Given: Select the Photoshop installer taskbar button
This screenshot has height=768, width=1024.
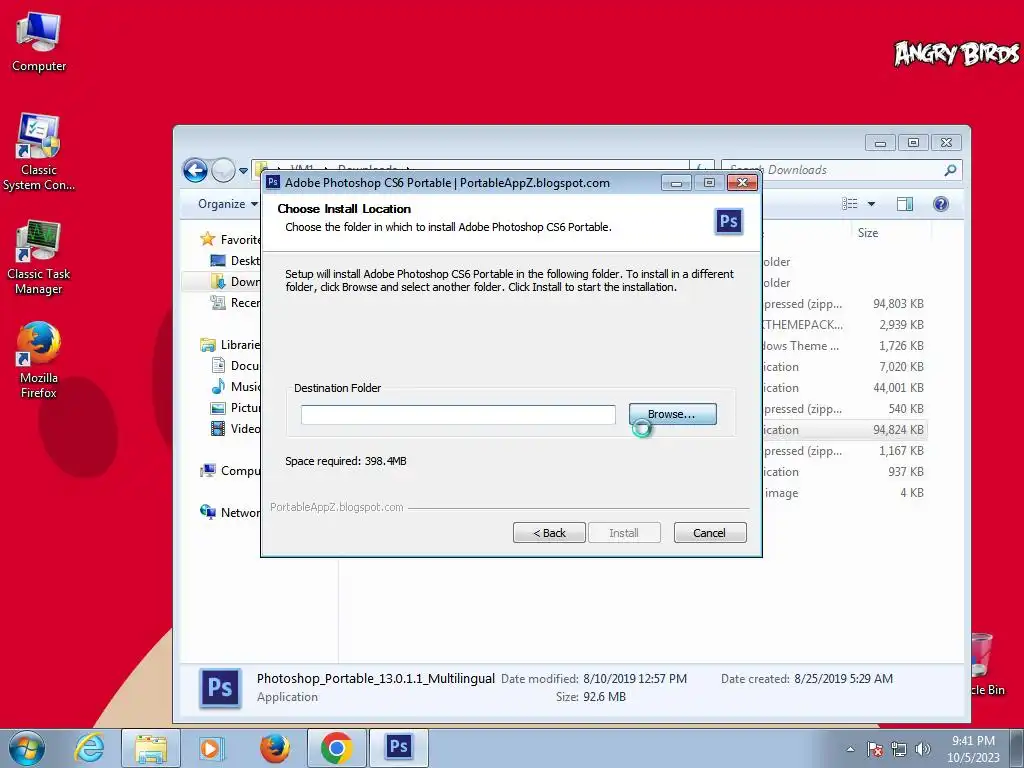Looking at the screenshot, I should pyautogui.click(x=398, y=748).
